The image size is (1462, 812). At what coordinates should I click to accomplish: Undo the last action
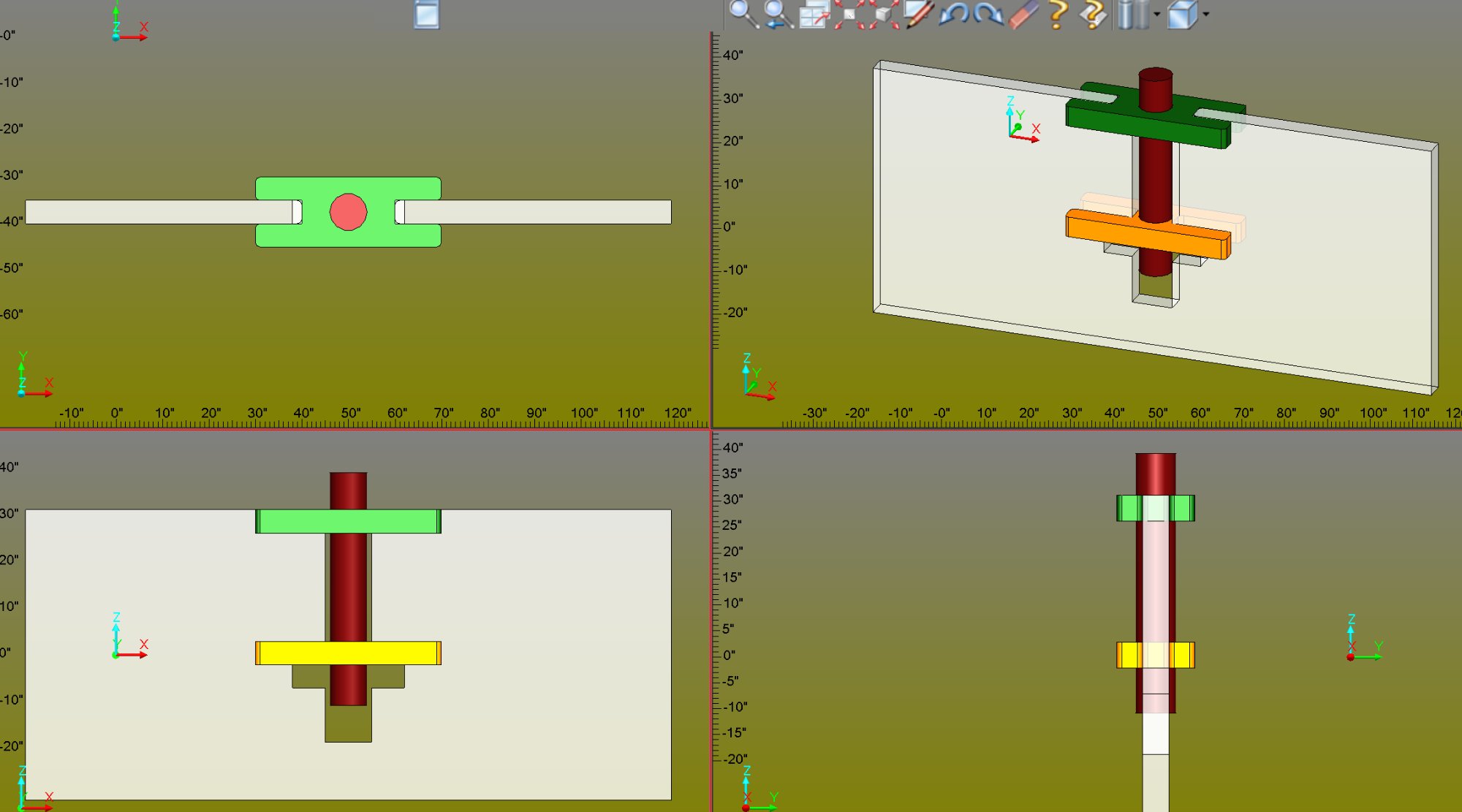956,15
